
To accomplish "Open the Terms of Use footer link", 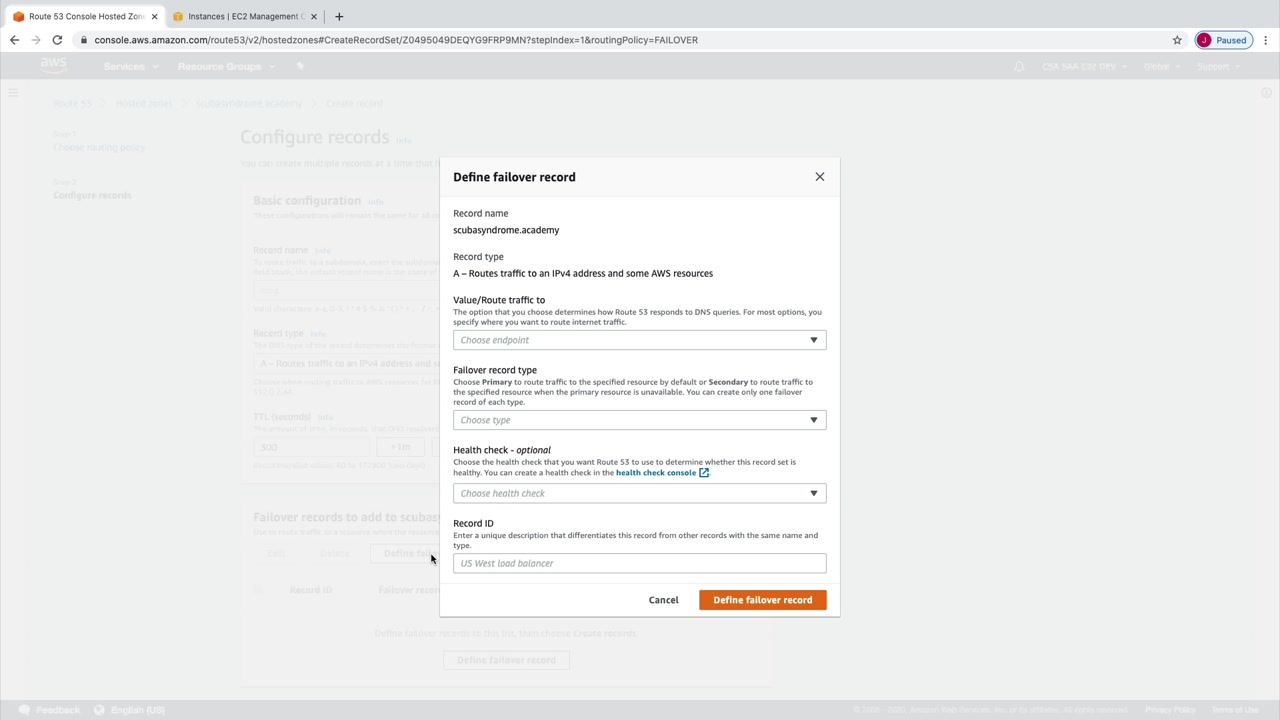I will click(1235, 710).
